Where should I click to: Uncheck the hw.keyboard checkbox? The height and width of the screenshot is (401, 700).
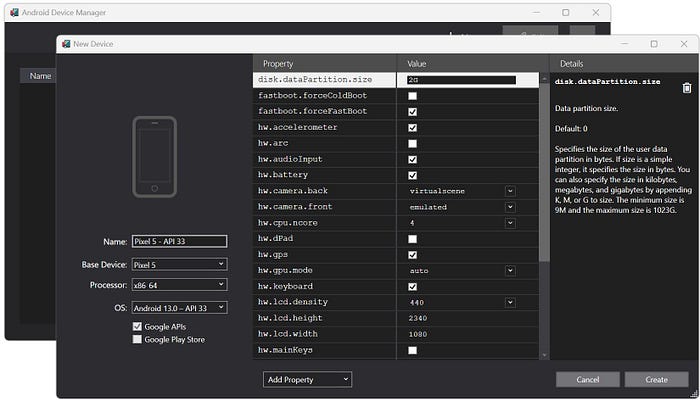[x=412, y=287]
